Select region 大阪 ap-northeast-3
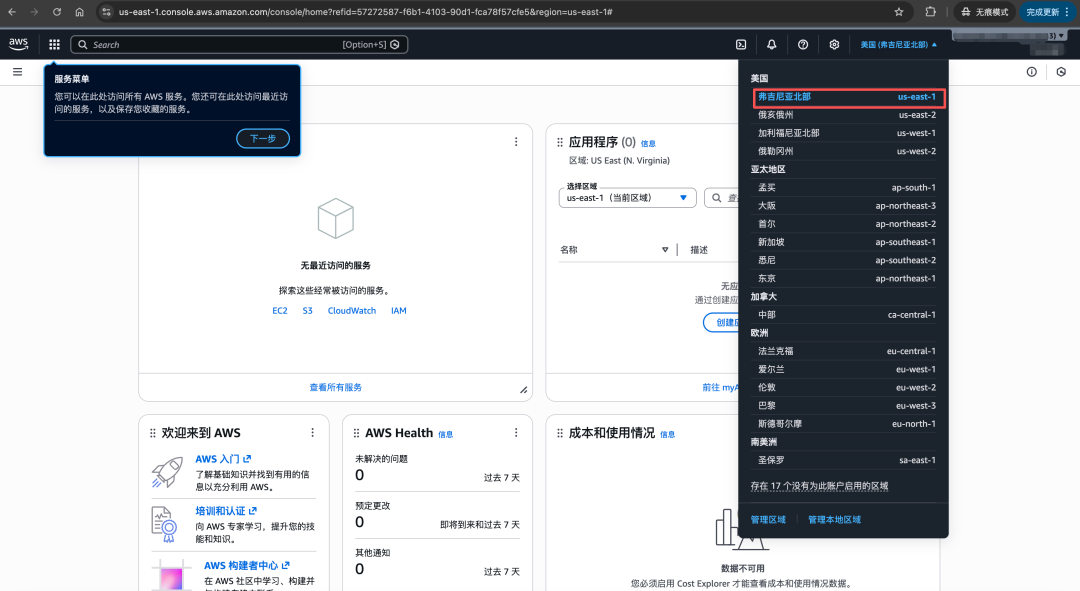 pos(847,205)
